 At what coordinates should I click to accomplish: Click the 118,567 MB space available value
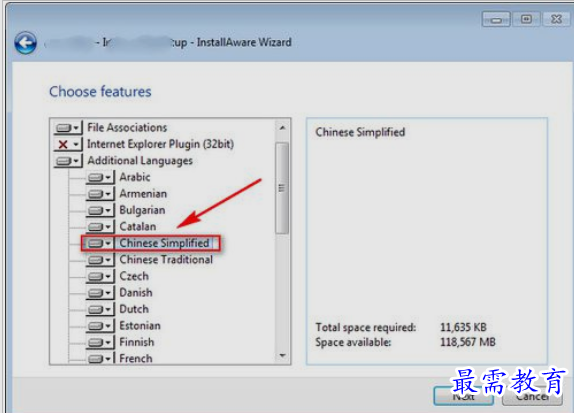467,342
